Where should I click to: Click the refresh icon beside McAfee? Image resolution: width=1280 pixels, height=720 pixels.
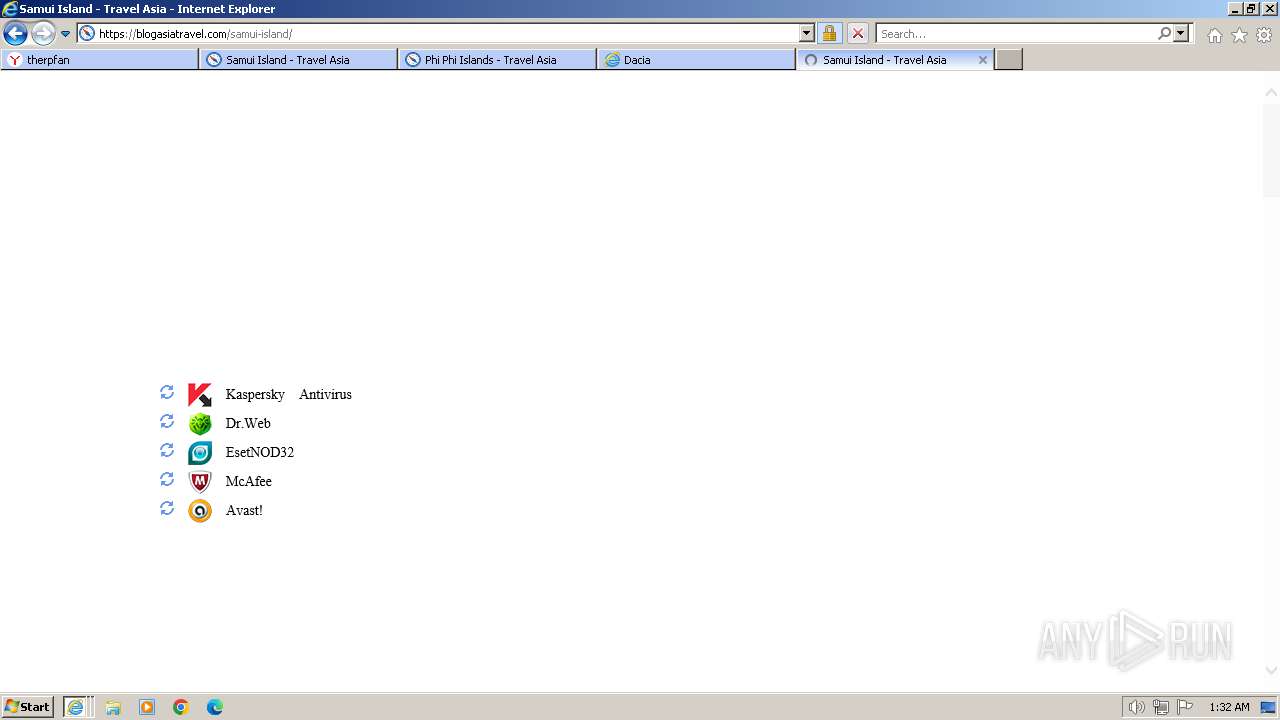pos(167,479)
